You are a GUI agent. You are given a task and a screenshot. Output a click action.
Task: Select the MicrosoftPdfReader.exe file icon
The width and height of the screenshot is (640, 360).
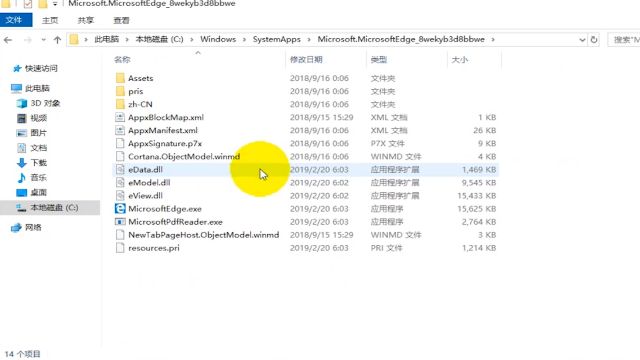tap(120, 222)
